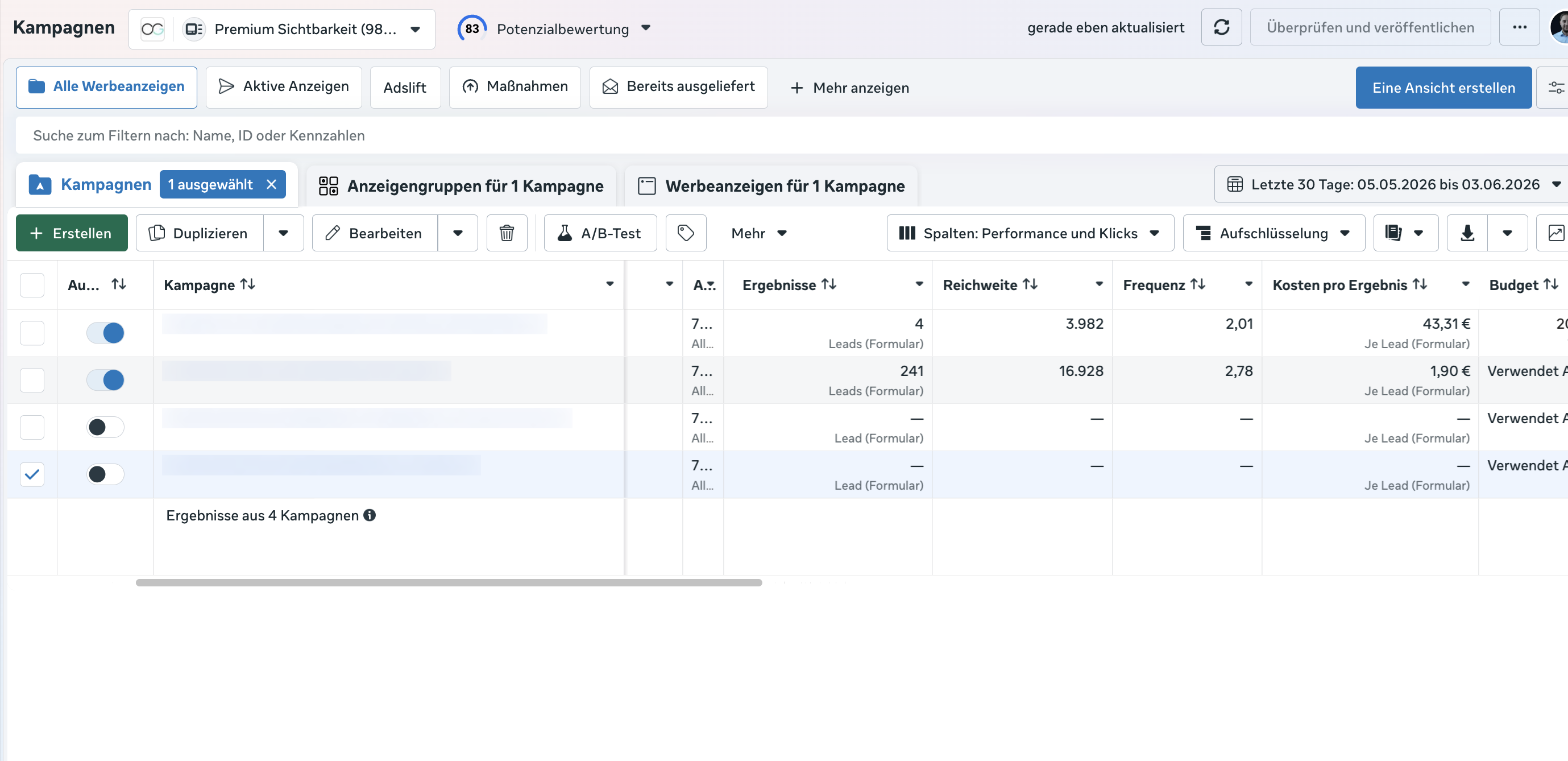Viewport: 1568px width, 761px height.
Task: Click the 83 Potenzialbewertung score circle
Action: pyautogui.click(x=472, y=28)
